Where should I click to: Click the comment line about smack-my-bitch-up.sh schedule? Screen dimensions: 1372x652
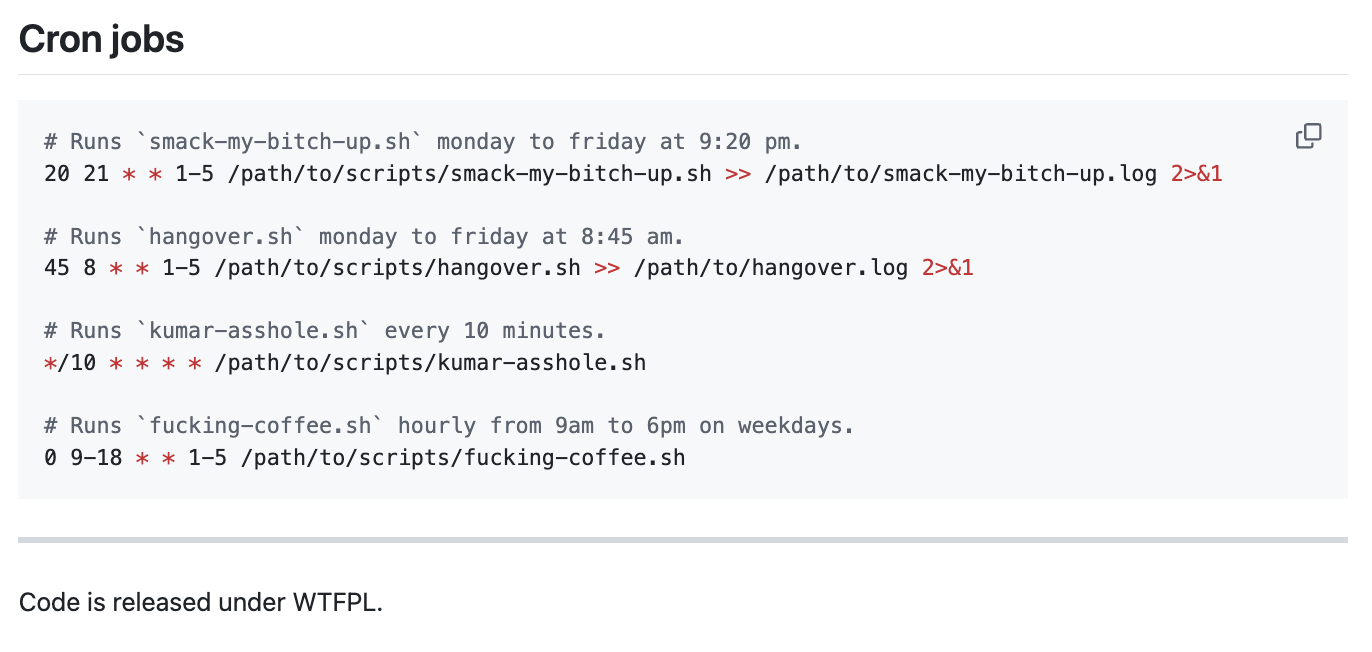click(424, 142)
